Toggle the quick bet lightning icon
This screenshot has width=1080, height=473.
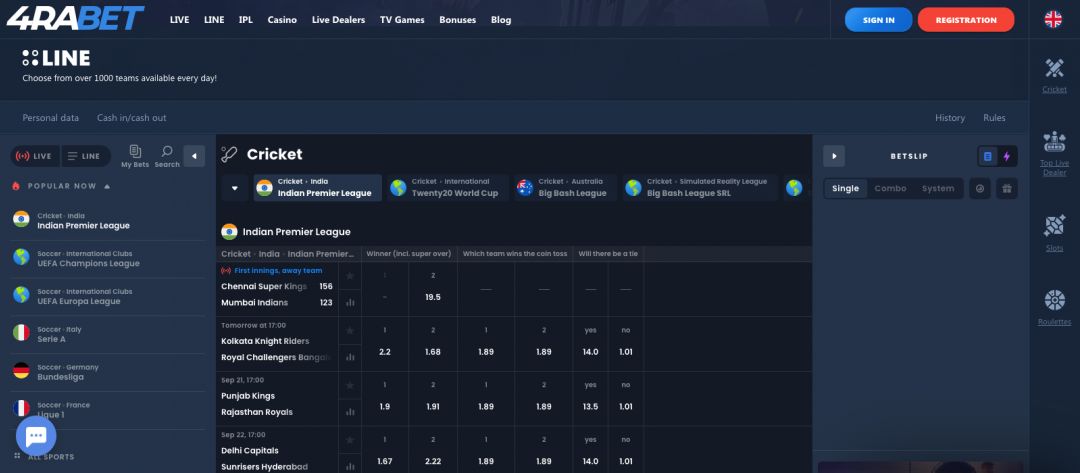click(x=1006, y=156)
